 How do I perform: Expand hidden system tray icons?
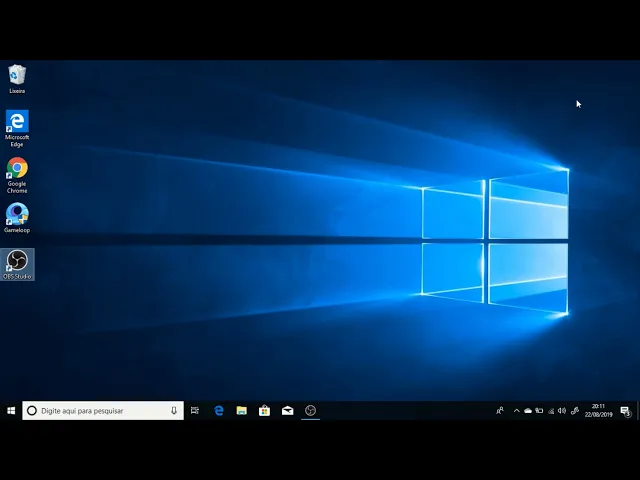[x=516, y=411]
